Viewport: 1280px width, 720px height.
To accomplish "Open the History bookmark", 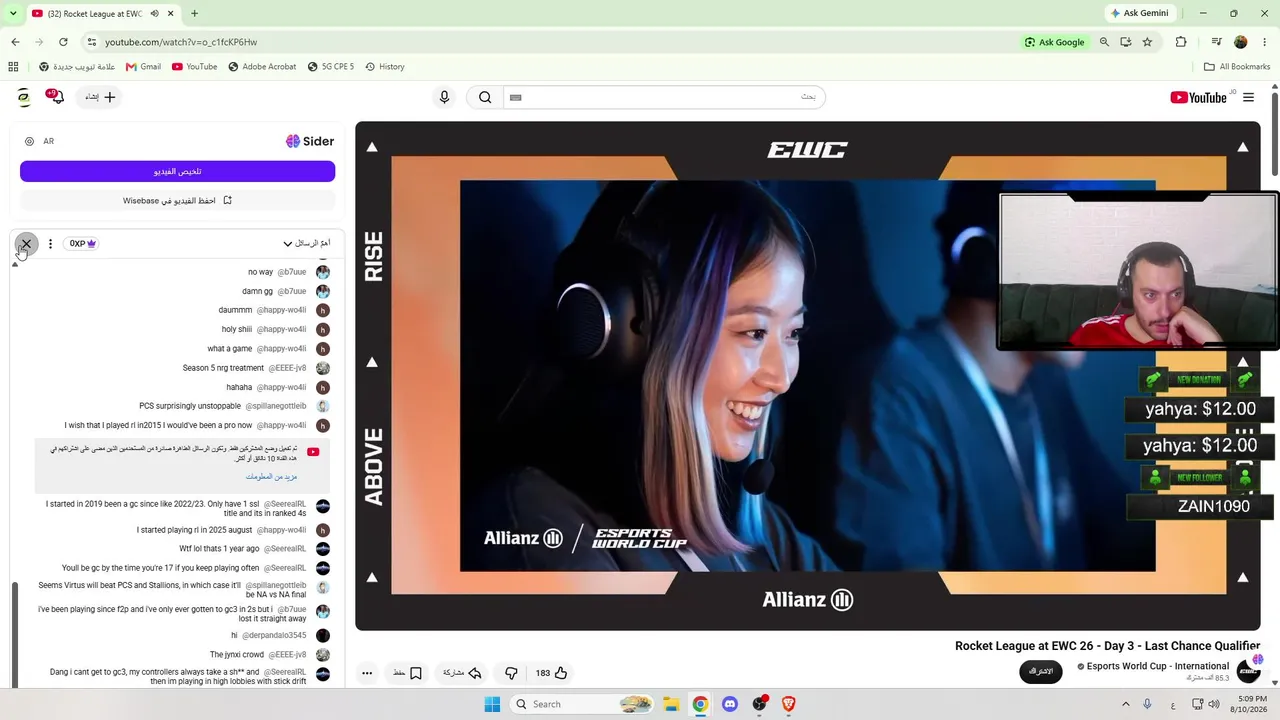I will [385, 67].
